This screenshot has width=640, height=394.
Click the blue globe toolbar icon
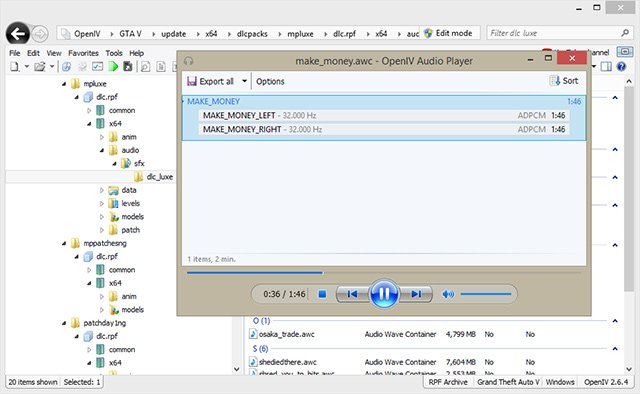[x=67, y=67]
